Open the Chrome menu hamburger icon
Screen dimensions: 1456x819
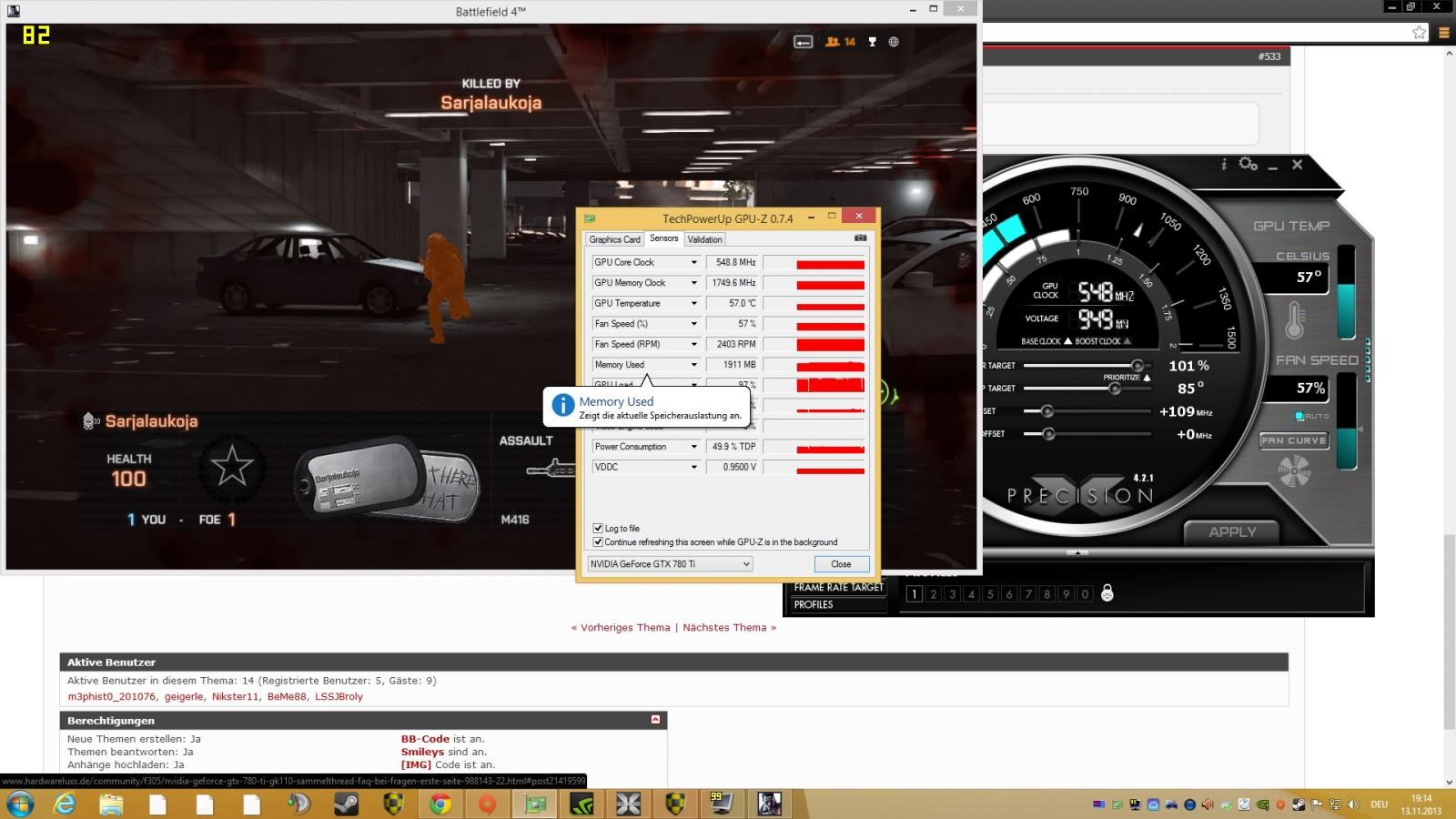(x=1444, y=33)
